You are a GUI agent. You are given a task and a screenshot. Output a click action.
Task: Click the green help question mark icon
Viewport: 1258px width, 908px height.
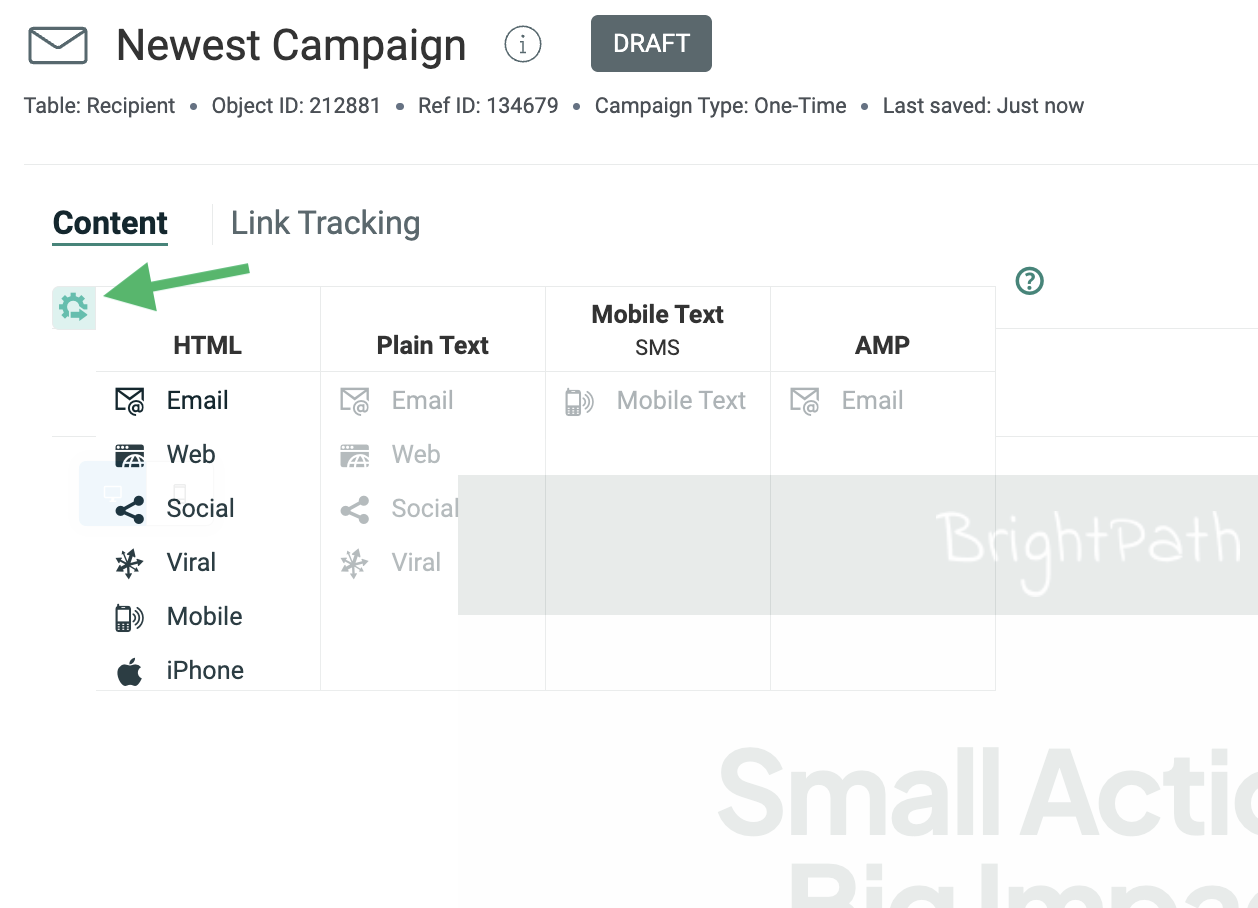(1029, 281)
